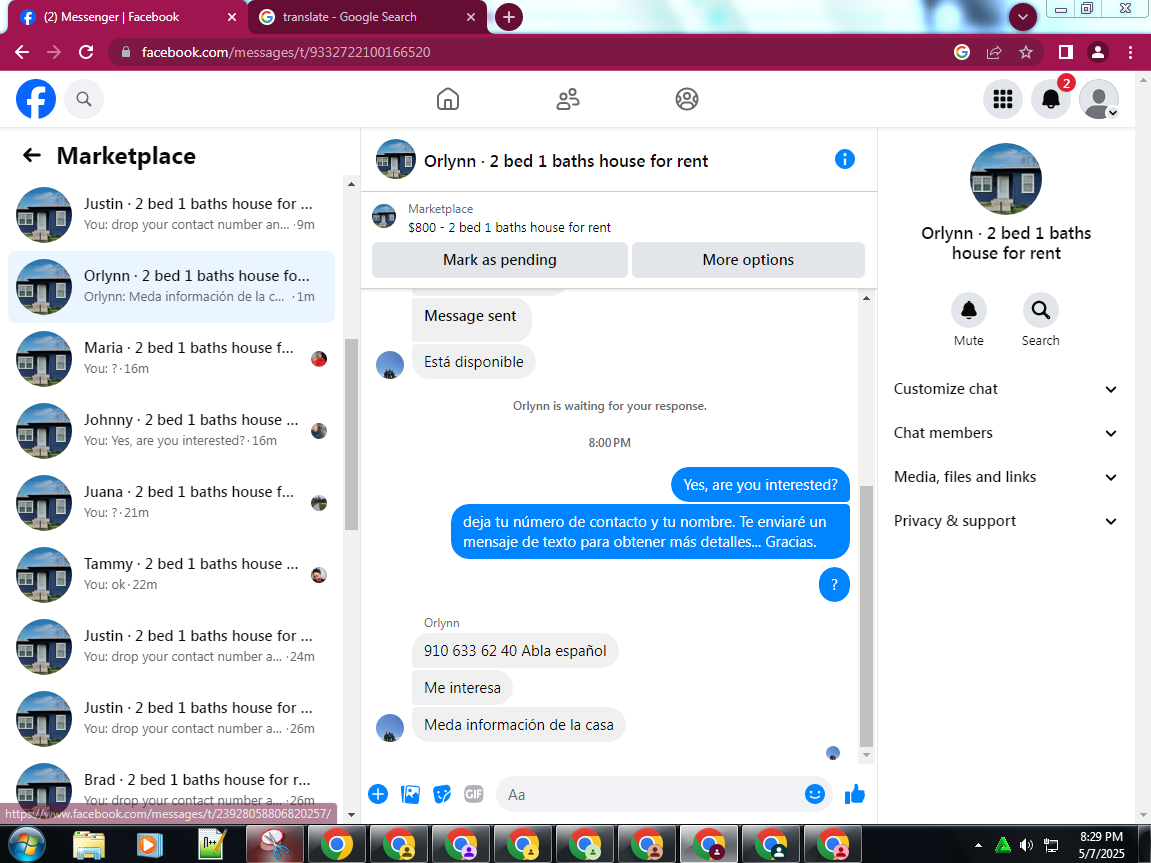Screen dimensions: 1151x863
Task: Click the 'Yes, are you interested?' sent message
Action: (760, 485)
